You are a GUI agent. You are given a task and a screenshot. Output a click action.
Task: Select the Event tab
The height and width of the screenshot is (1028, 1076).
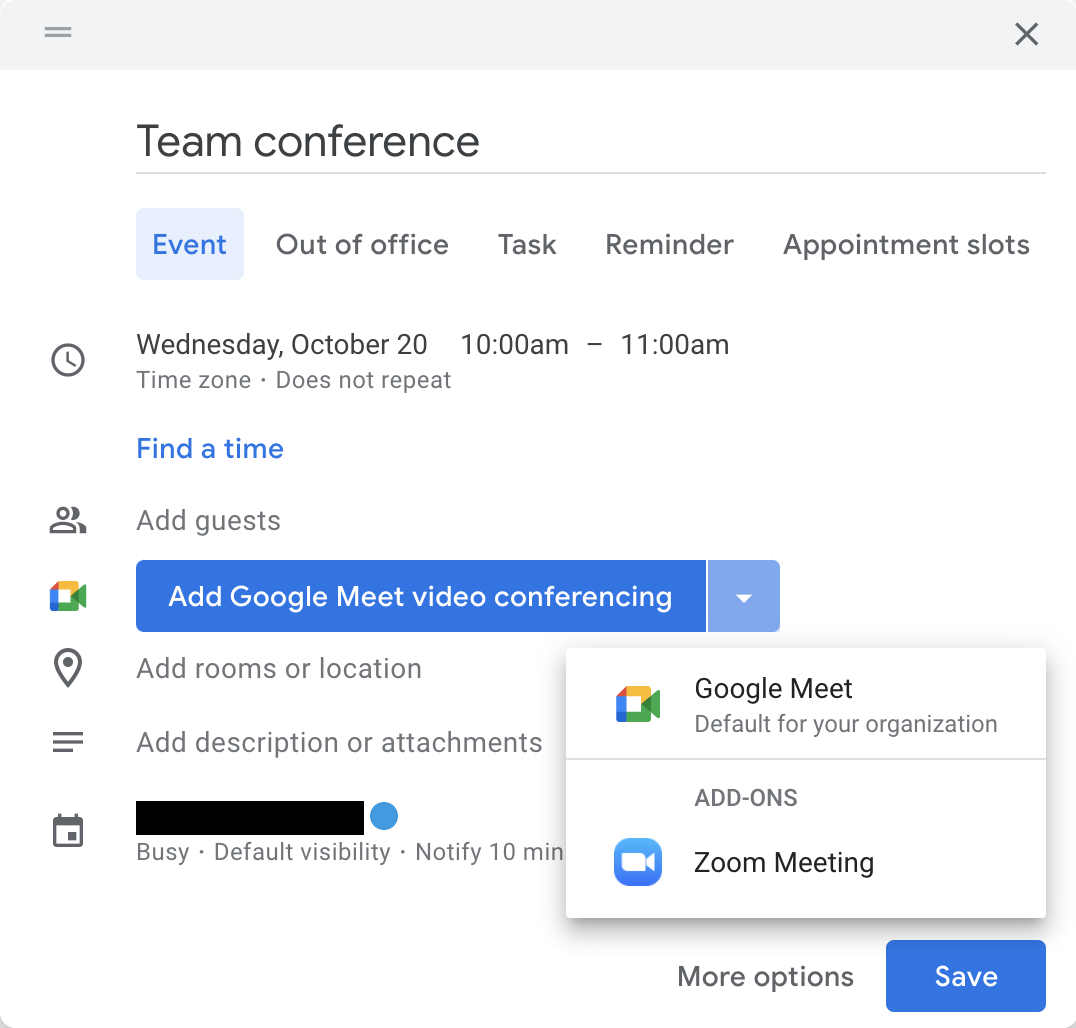(189, 244)
